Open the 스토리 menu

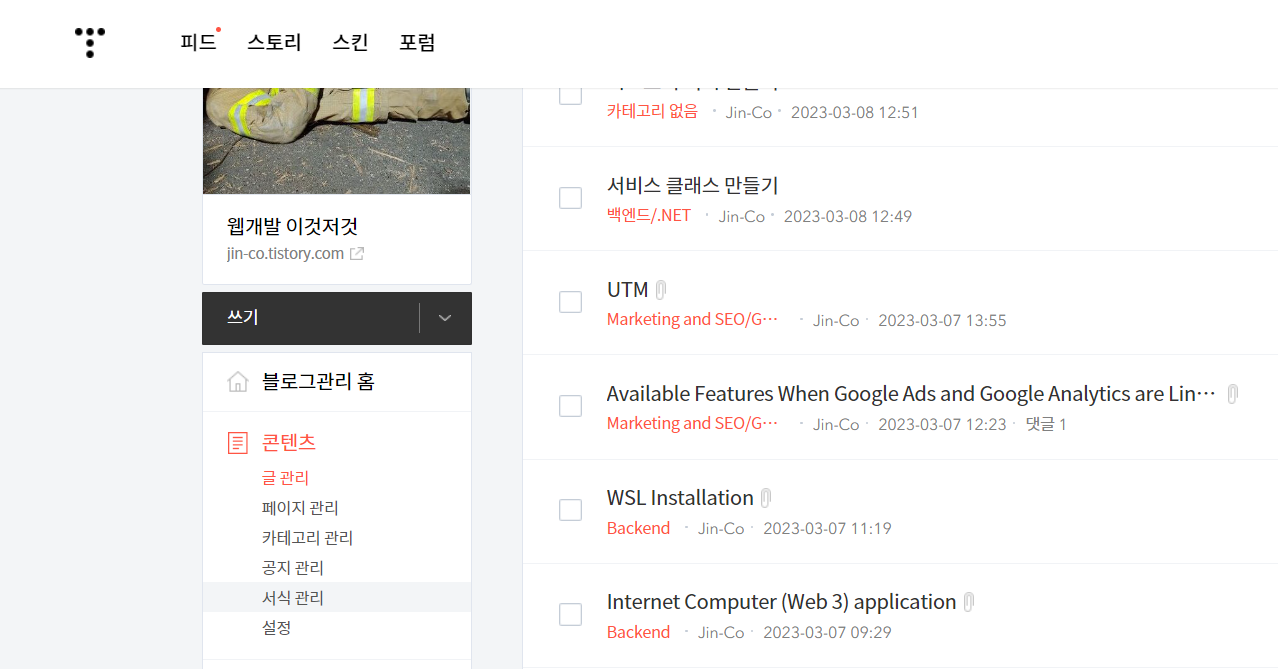tap(274, 42)
